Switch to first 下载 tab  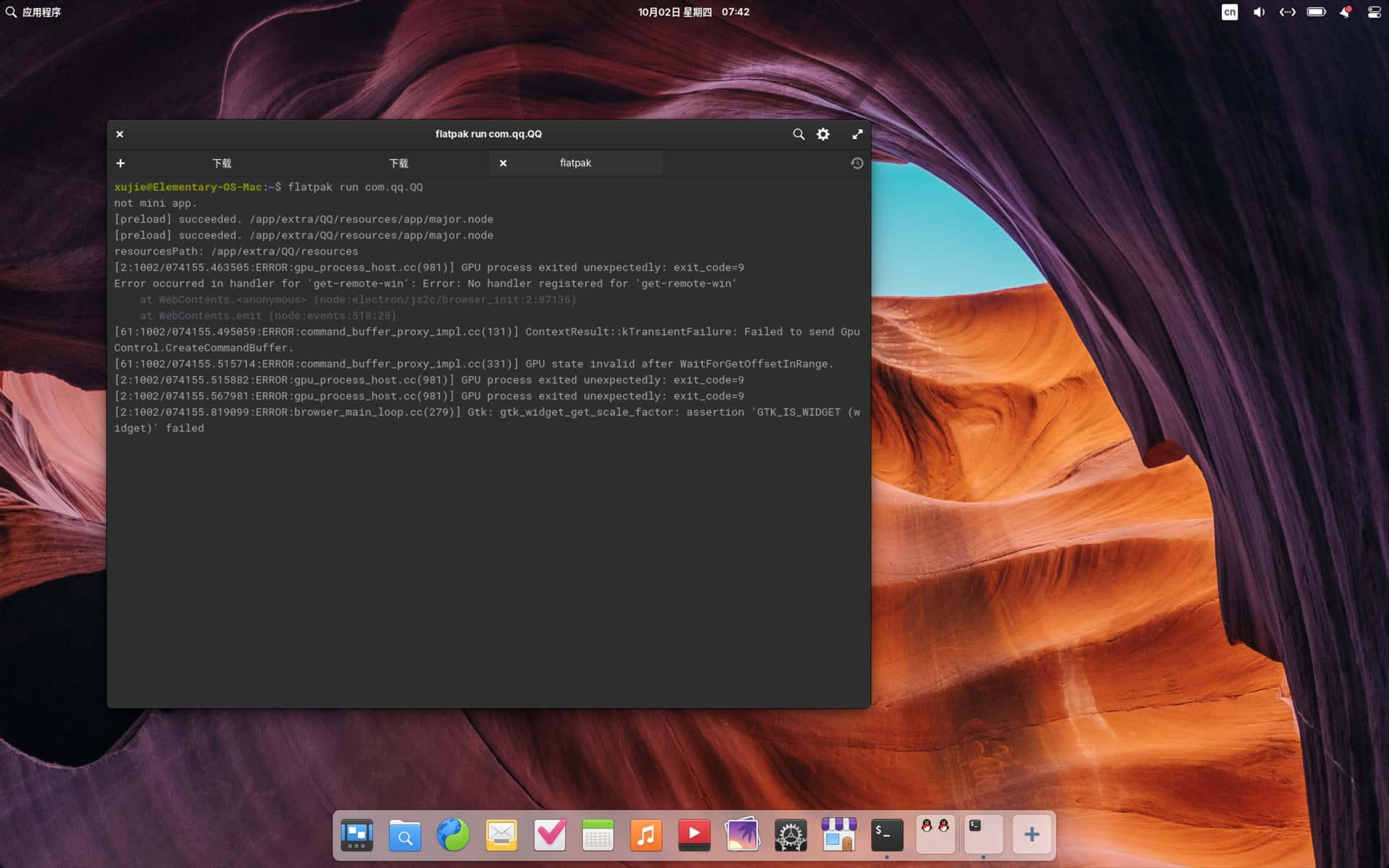pos(222,163)
